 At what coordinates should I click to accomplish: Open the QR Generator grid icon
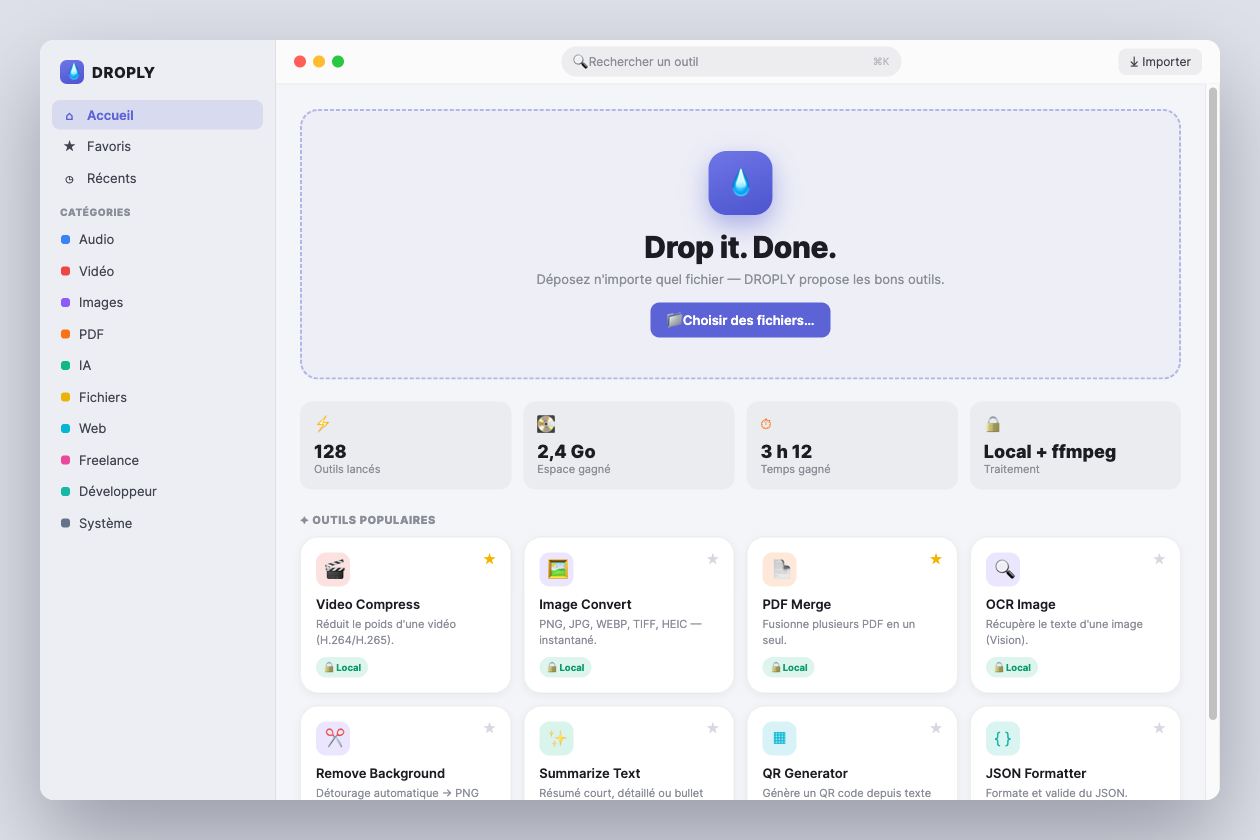(780, 739)
